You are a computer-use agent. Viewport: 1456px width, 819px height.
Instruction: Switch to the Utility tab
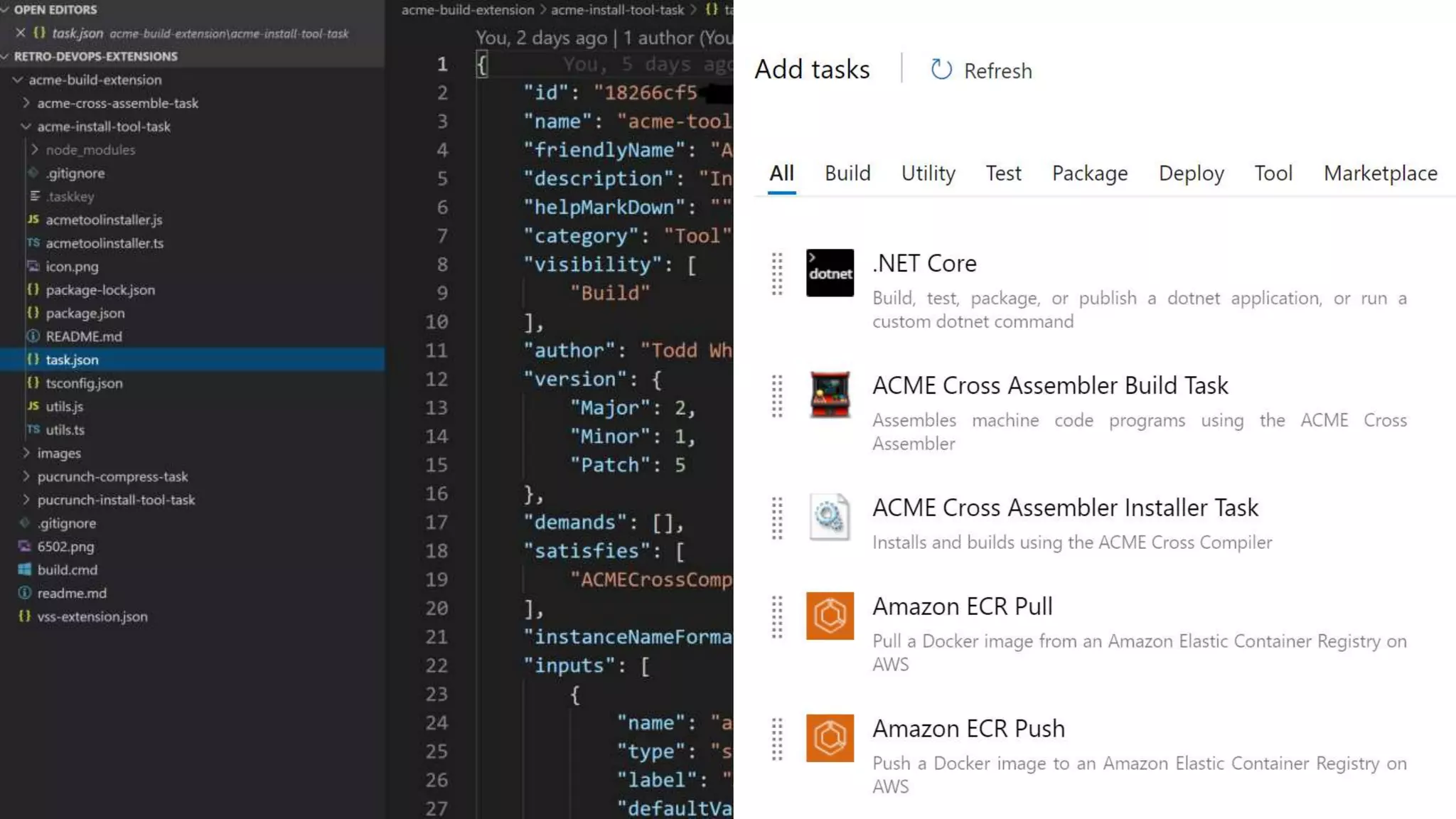(928, 173)
